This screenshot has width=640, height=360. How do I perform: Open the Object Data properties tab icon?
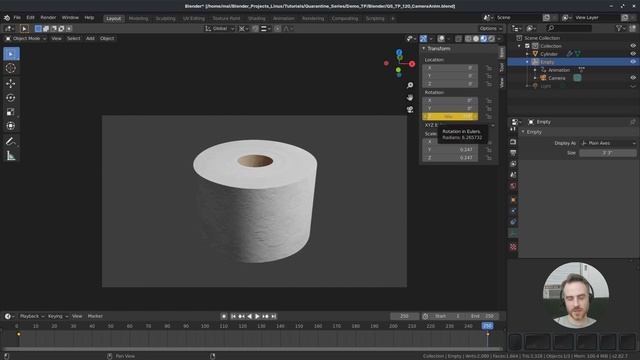pyautogui.click(x=513, y=233)
